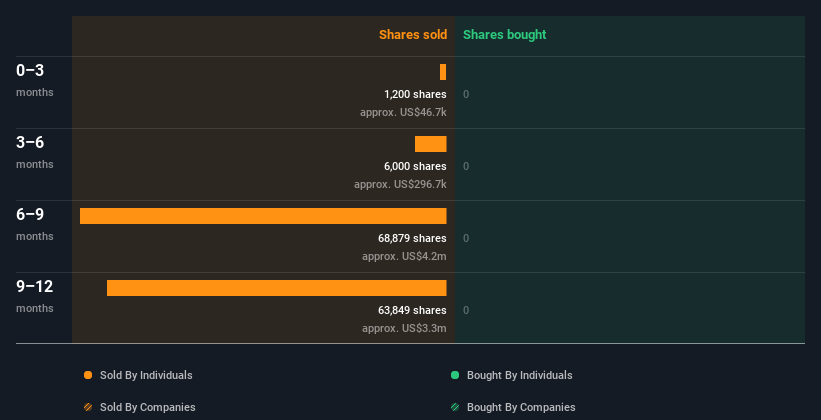Screen dimensions: 821x420
Task: Select the 0–3 months row label
Action: [35, 80]
